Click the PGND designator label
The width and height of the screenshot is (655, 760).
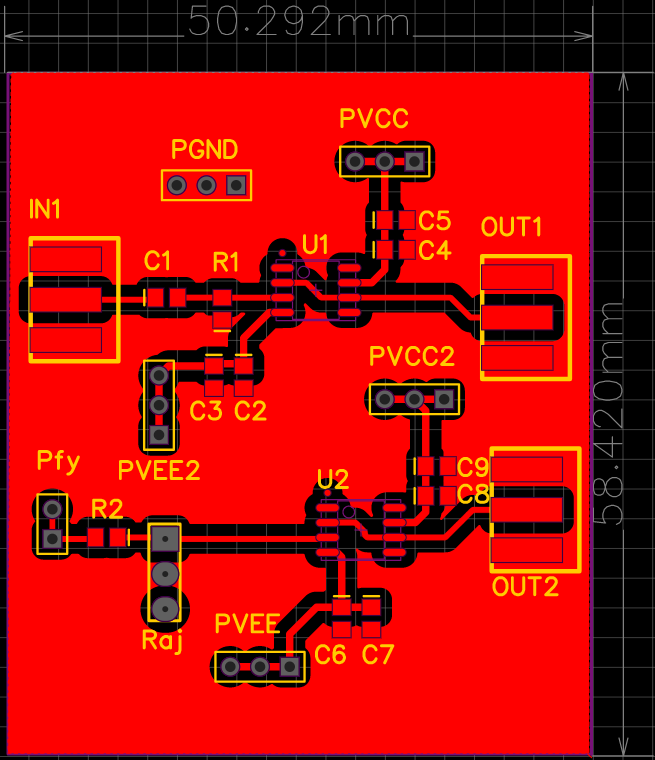tap(205, 150)
